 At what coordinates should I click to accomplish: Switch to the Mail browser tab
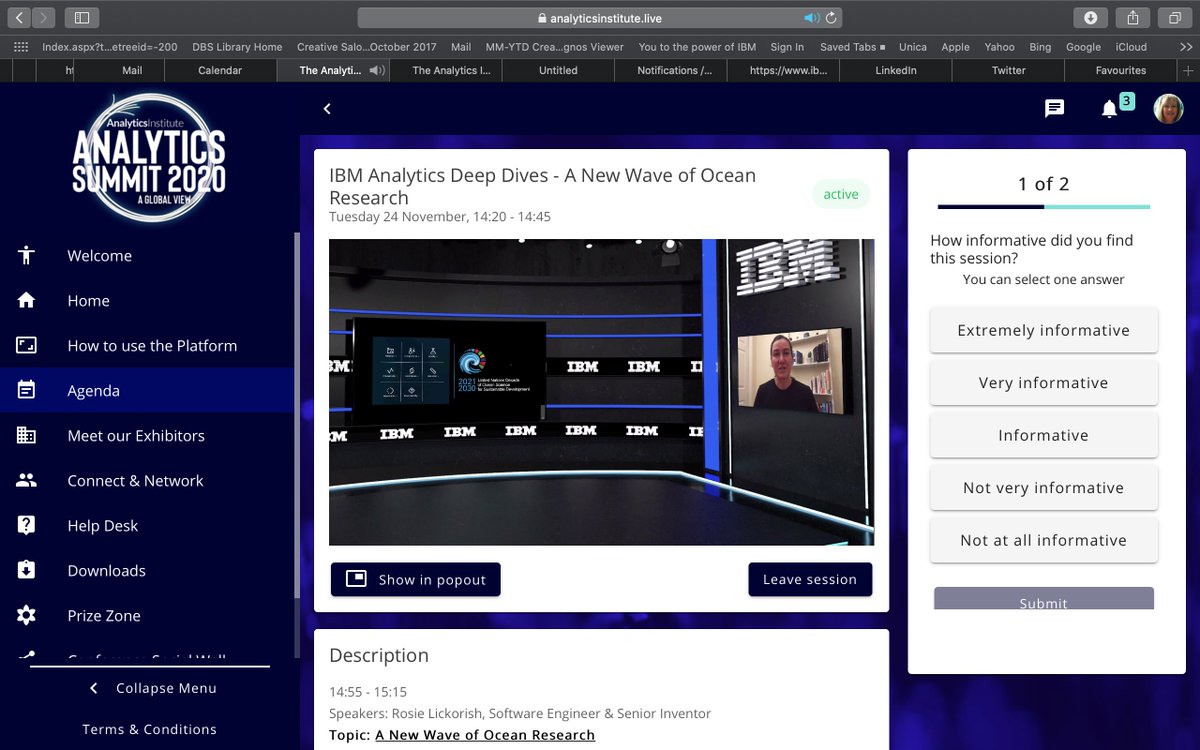pos(132,71)
